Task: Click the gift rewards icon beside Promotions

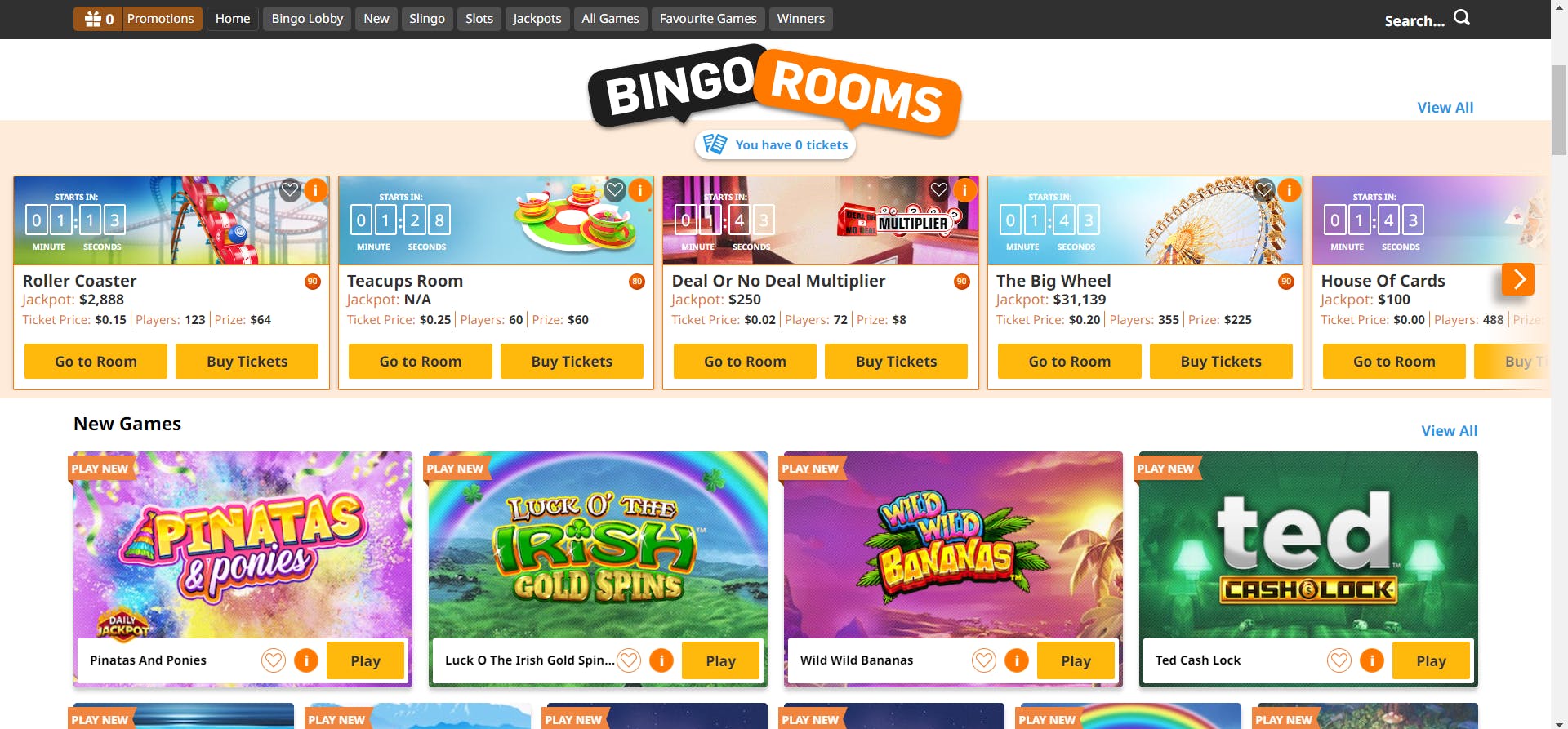Action: click(x=93, y=19)
